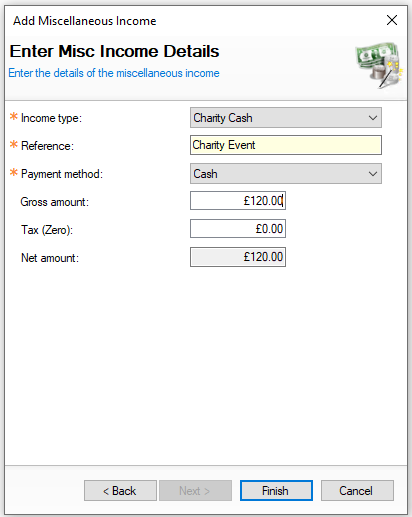
Task: Open the Income type dropdown showing Charity Cash
Action: pos(286,118)
